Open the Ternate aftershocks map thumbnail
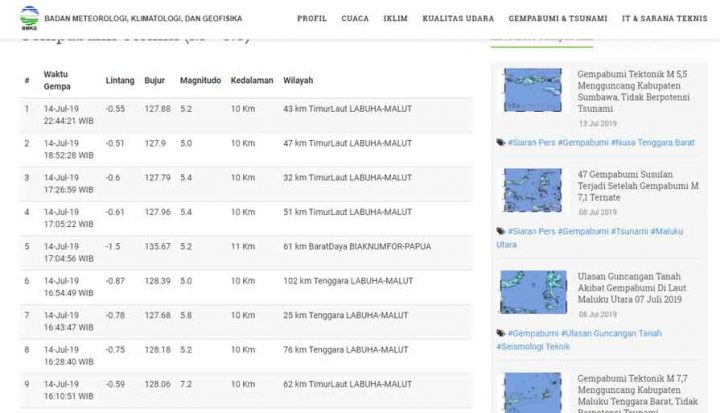720x413 pixels. (x=532, y=189)
